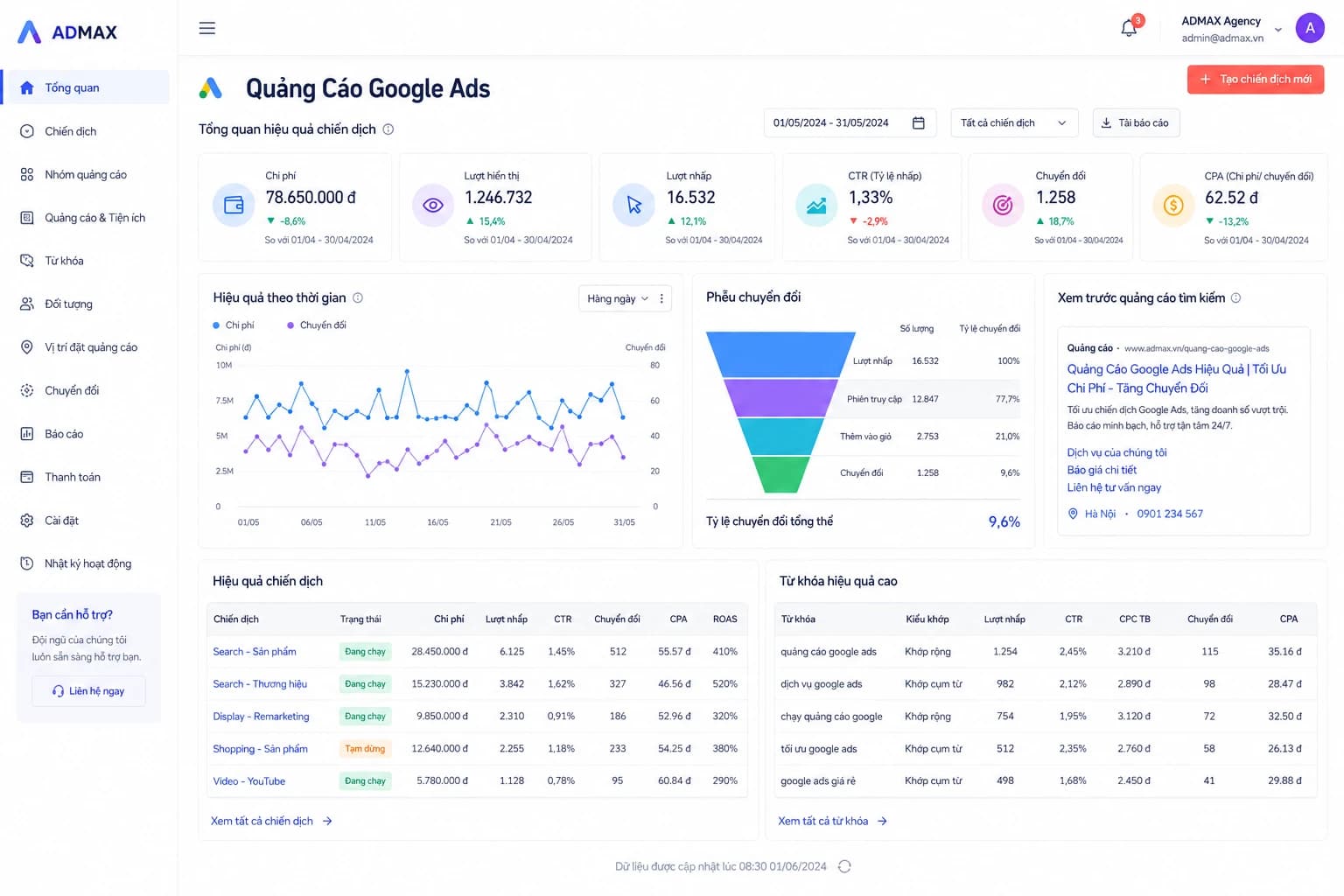Click blue Lượt nhấp funnel segment

tap(780, 354)
